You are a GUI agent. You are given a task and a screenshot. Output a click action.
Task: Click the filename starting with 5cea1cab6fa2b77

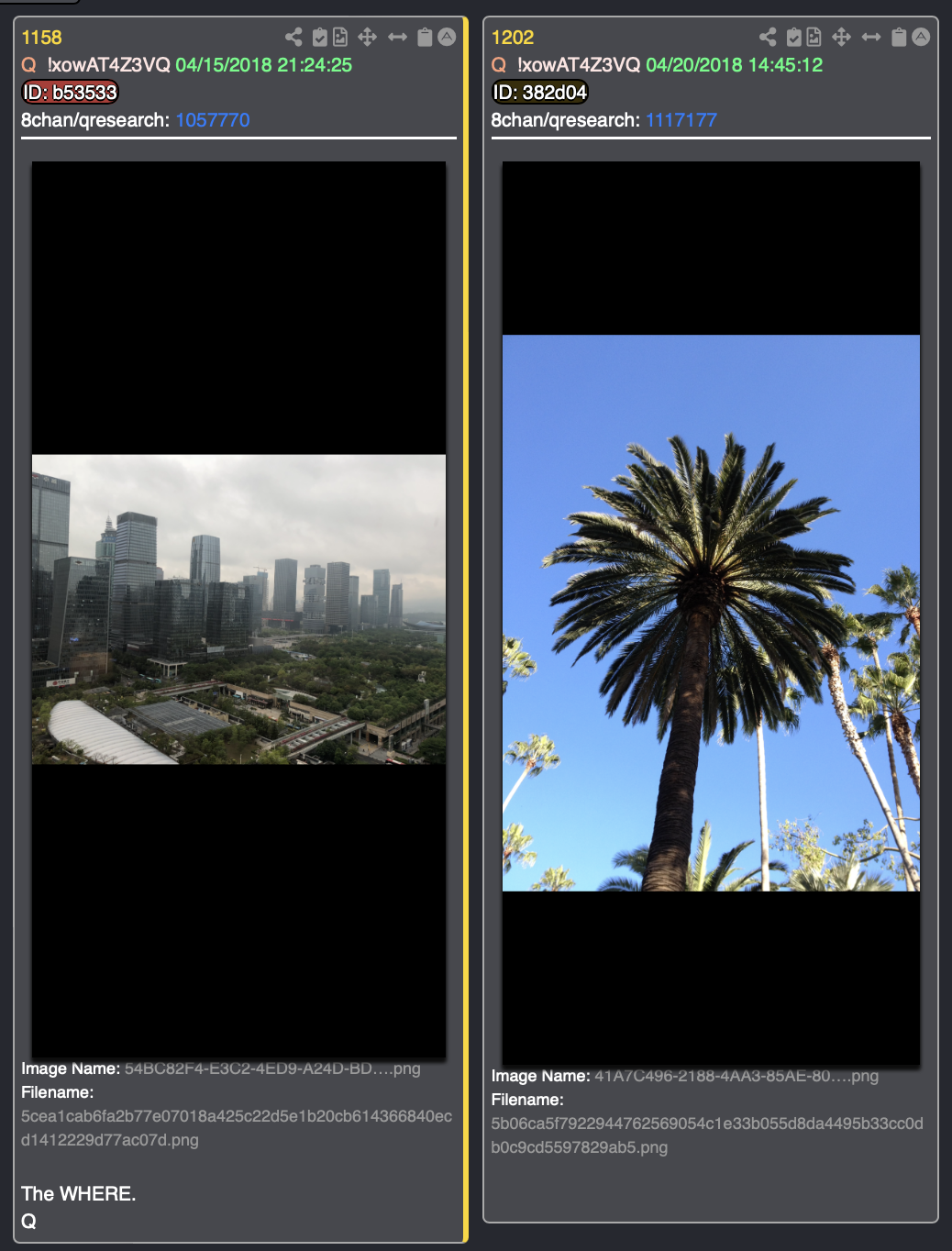(237, 1128)
